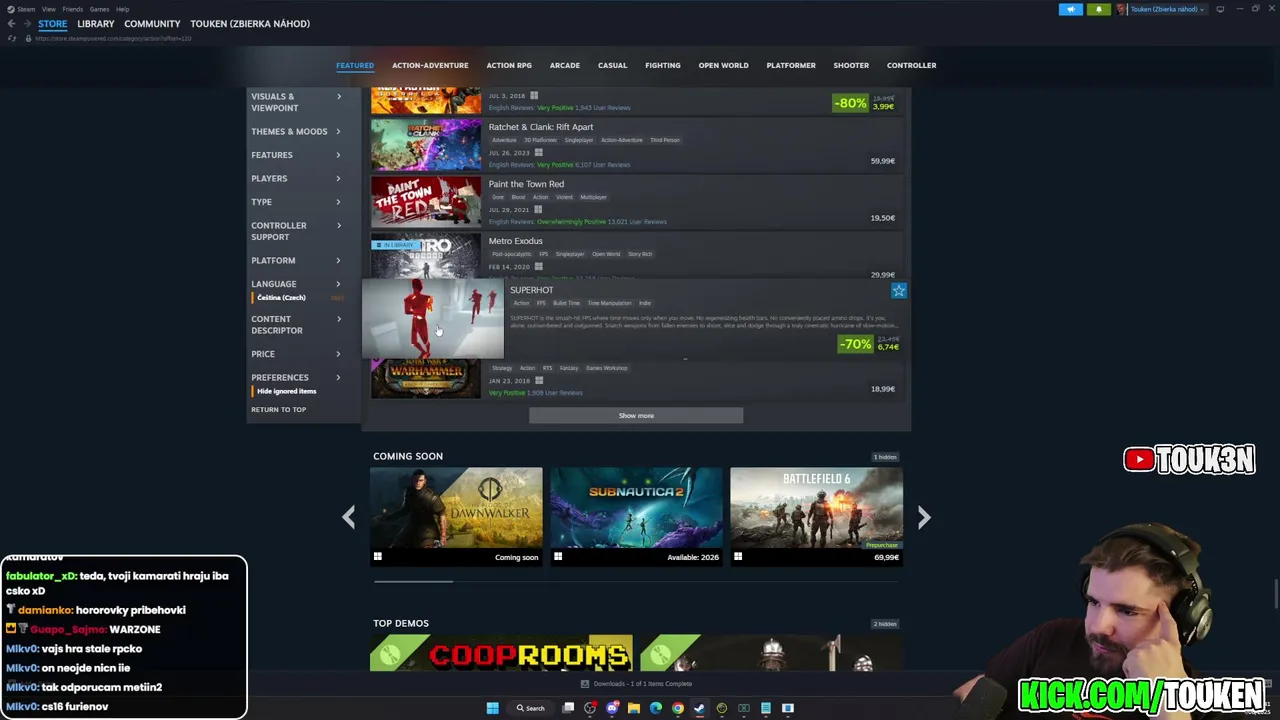Viewport: 1280px width, 720px height.
Task: Open the Windows Start menu
Action: click(x=492, y=708)
